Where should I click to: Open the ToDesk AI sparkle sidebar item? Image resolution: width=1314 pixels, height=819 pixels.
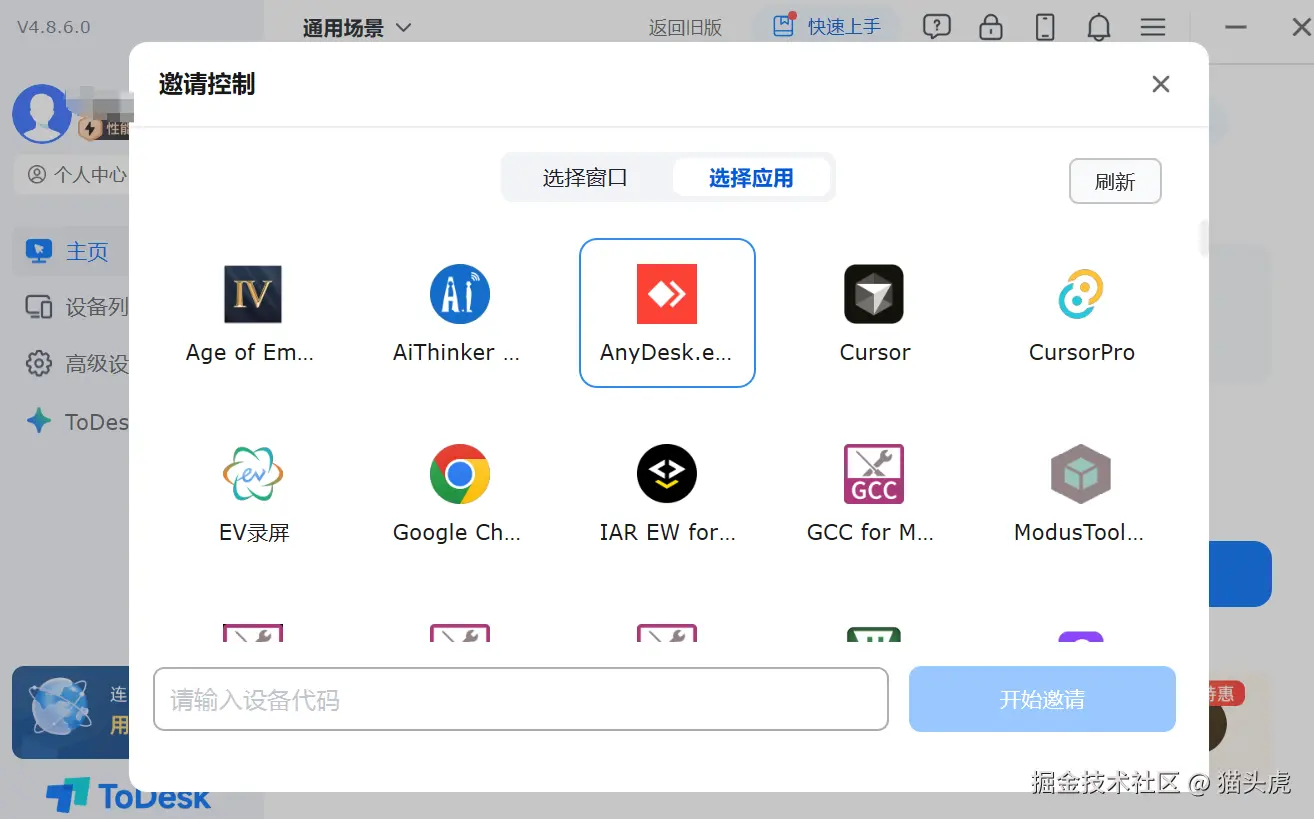[76, 422]
